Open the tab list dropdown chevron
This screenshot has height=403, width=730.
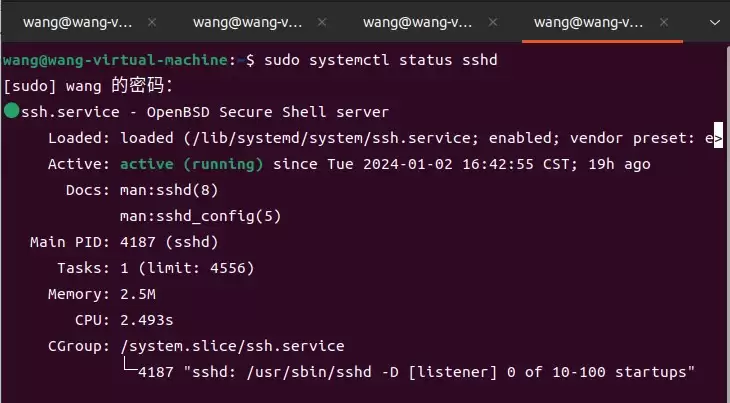[715, 23]
